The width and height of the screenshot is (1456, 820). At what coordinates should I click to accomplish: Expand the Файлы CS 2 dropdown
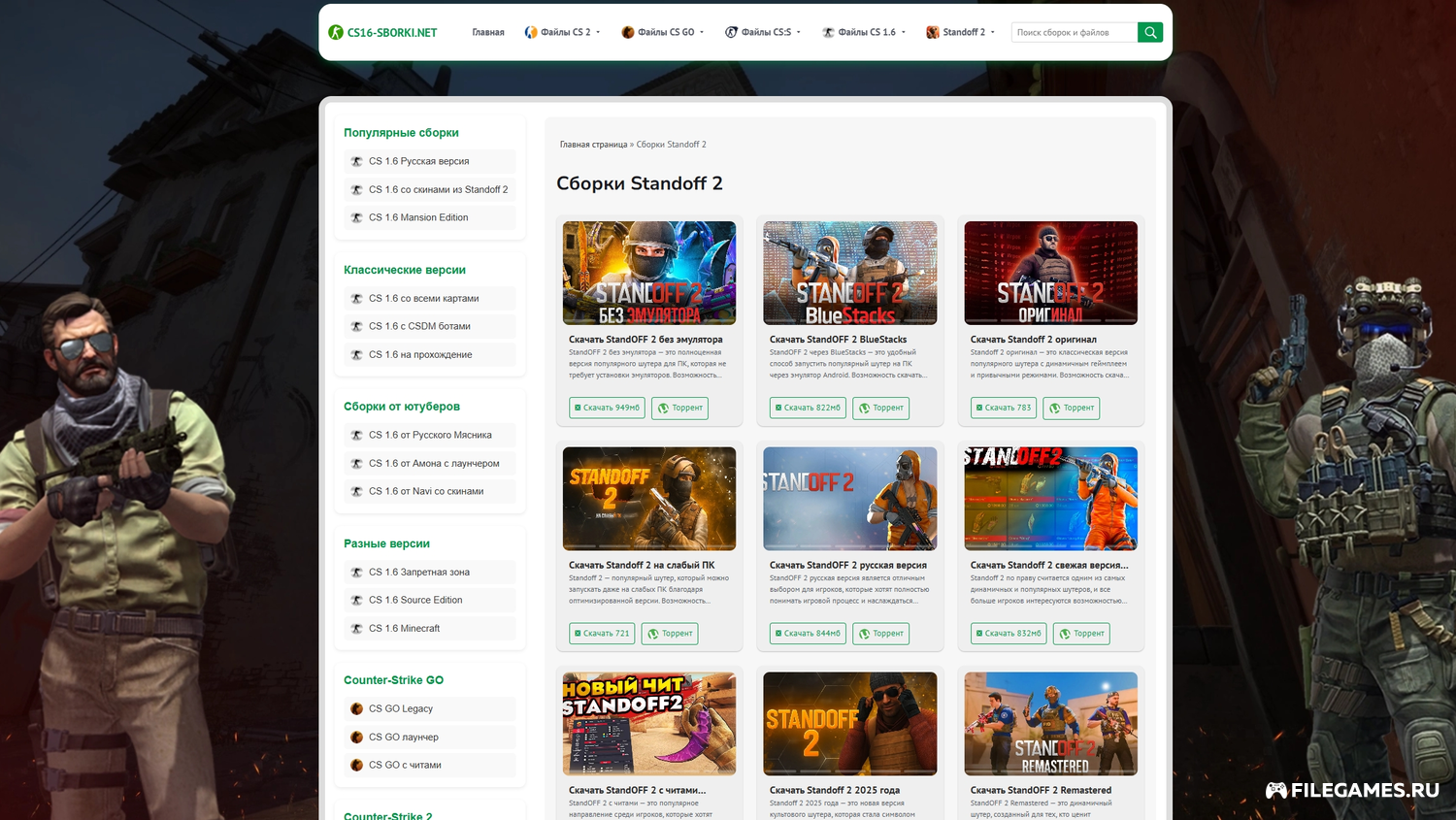coord(563,32)
